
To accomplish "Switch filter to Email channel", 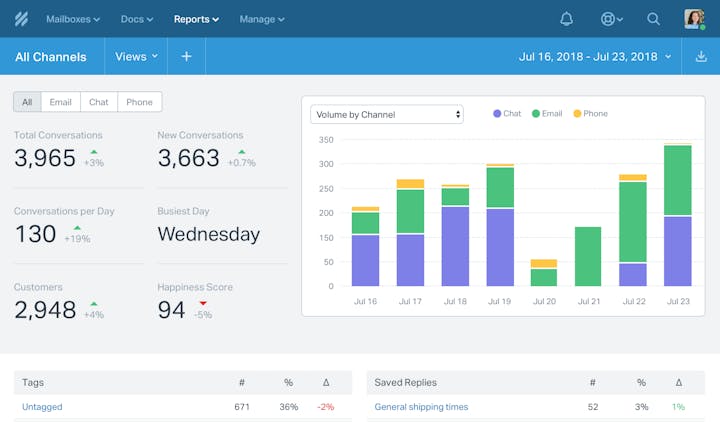I will coord(61,102).
